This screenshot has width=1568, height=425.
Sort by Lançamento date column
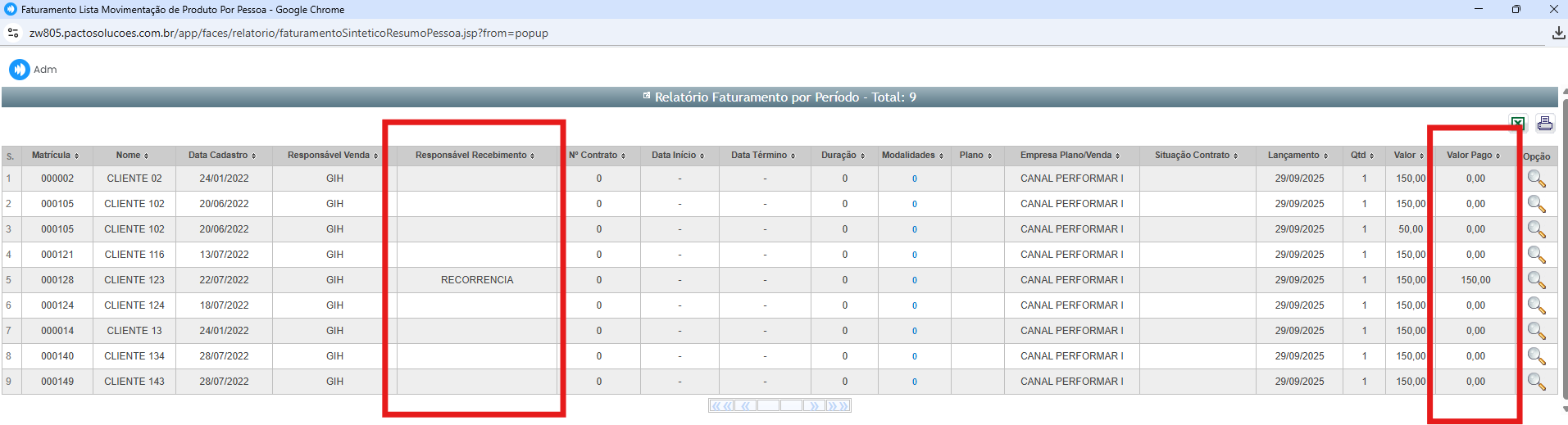pos(1298,156)
